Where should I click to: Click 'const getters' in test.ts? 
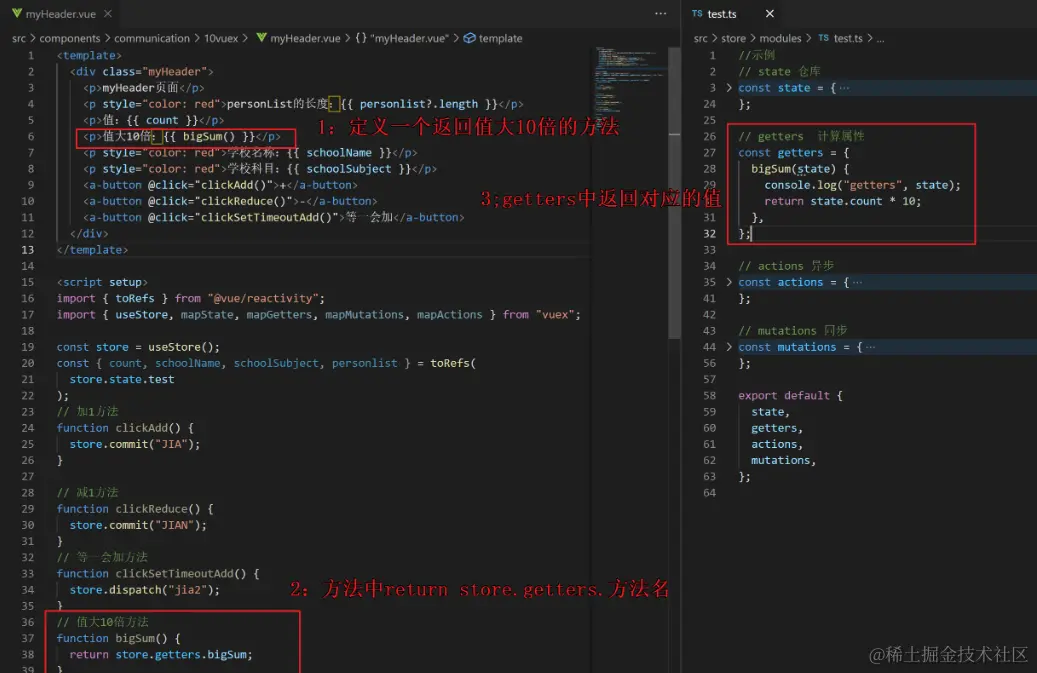click(x=780, y=152)
